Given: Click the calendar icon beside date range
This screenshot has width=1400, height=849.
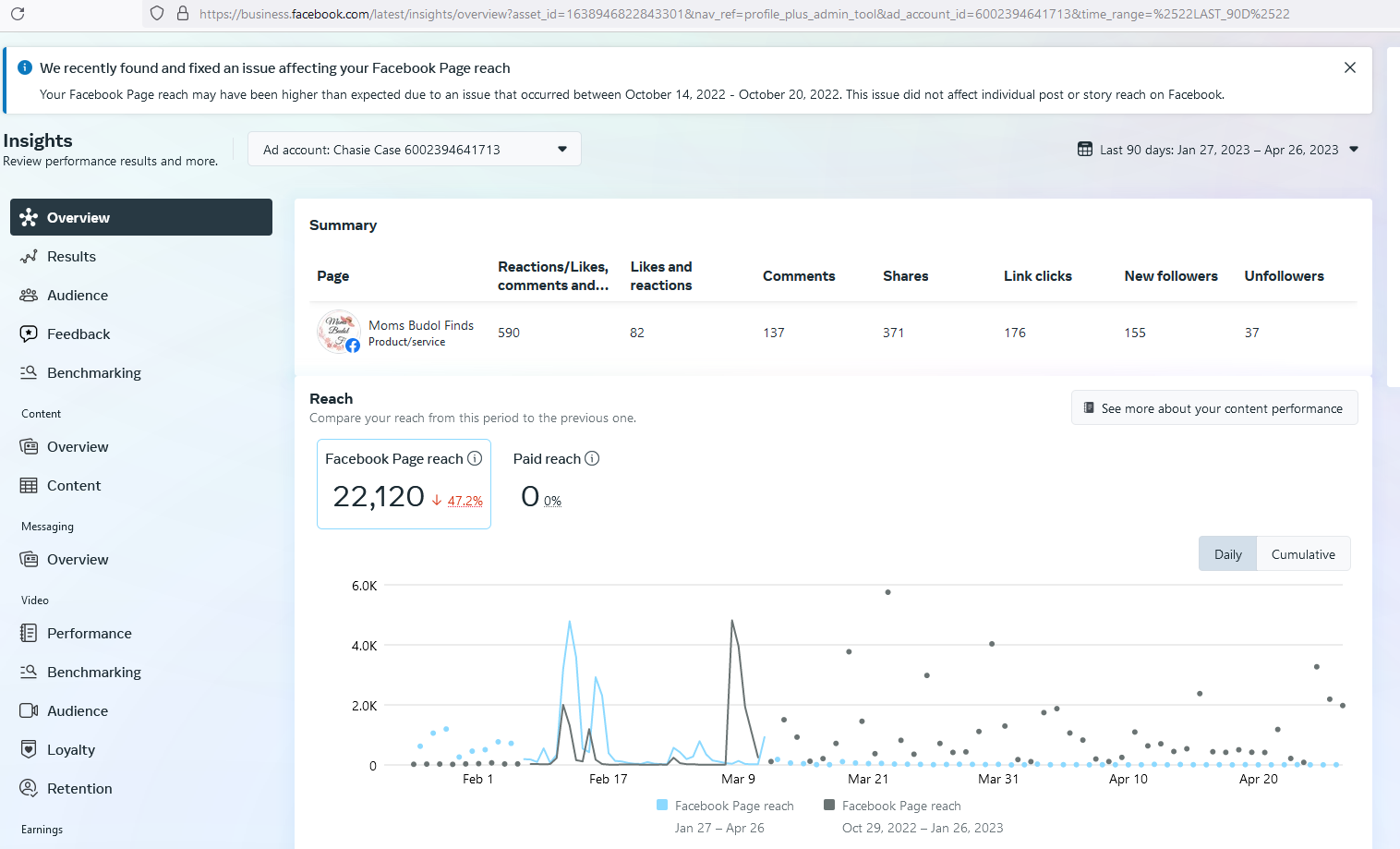Looking at the screenshot, I should coord(1085,150).
